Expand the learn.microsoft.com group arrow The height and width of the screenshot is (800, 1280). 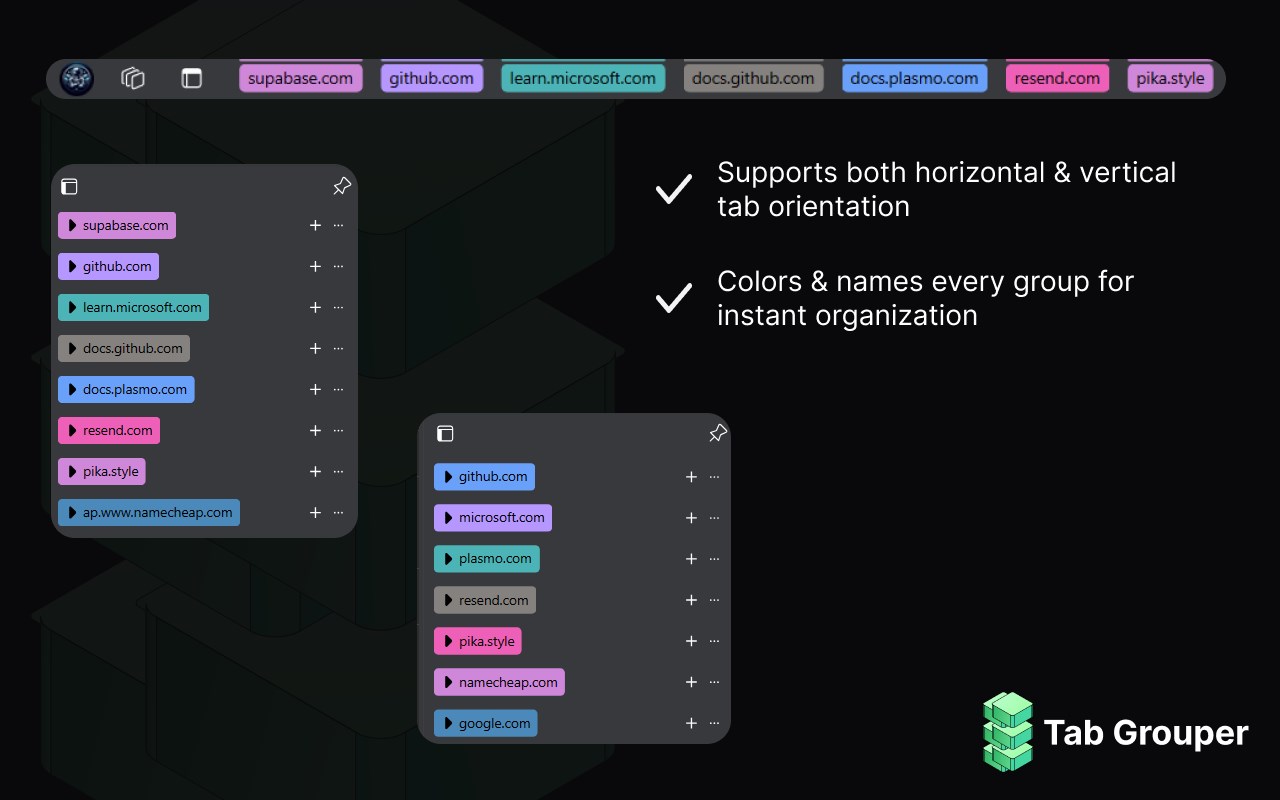72,308
